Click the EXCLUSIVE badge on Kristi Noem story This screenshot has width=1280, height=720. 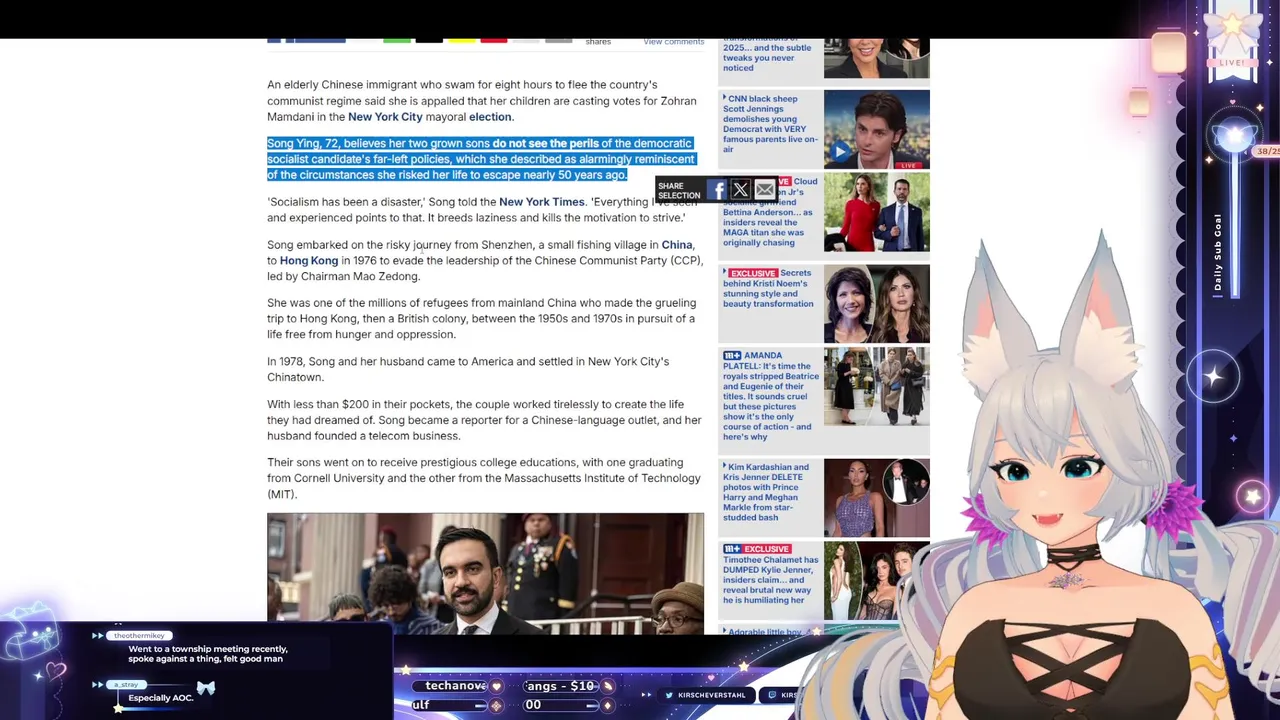coord(752,273)
